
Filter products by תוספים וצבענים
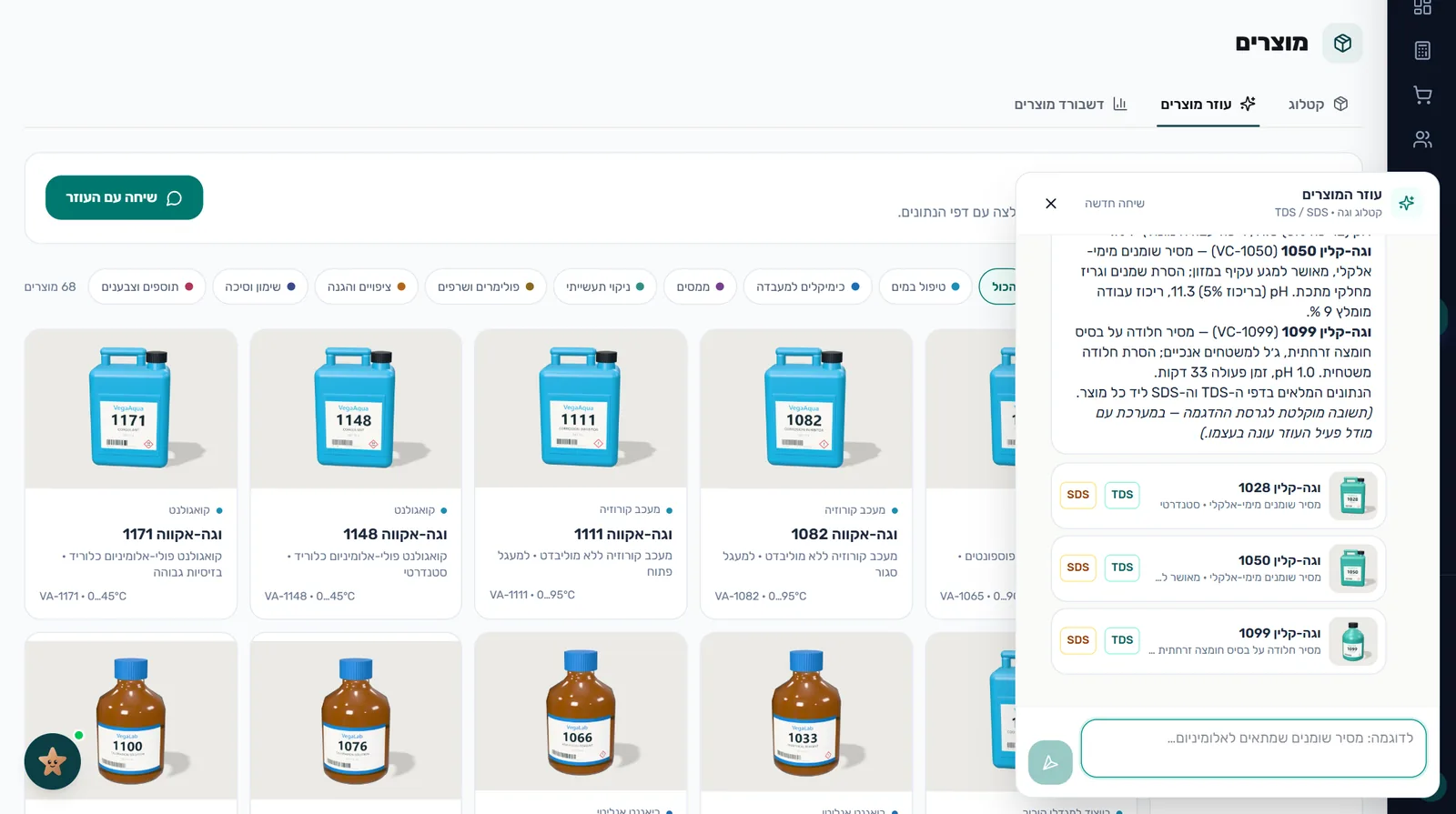147,286
